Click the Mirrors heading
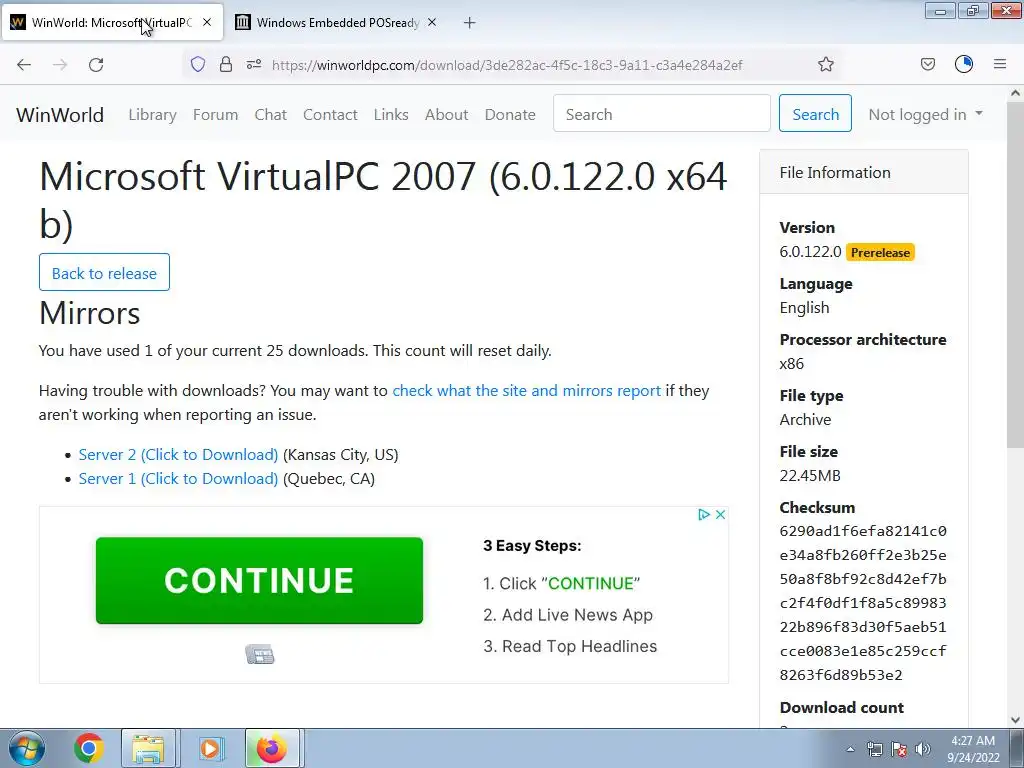The image size is (1024, 768). [x=89, y=313]
